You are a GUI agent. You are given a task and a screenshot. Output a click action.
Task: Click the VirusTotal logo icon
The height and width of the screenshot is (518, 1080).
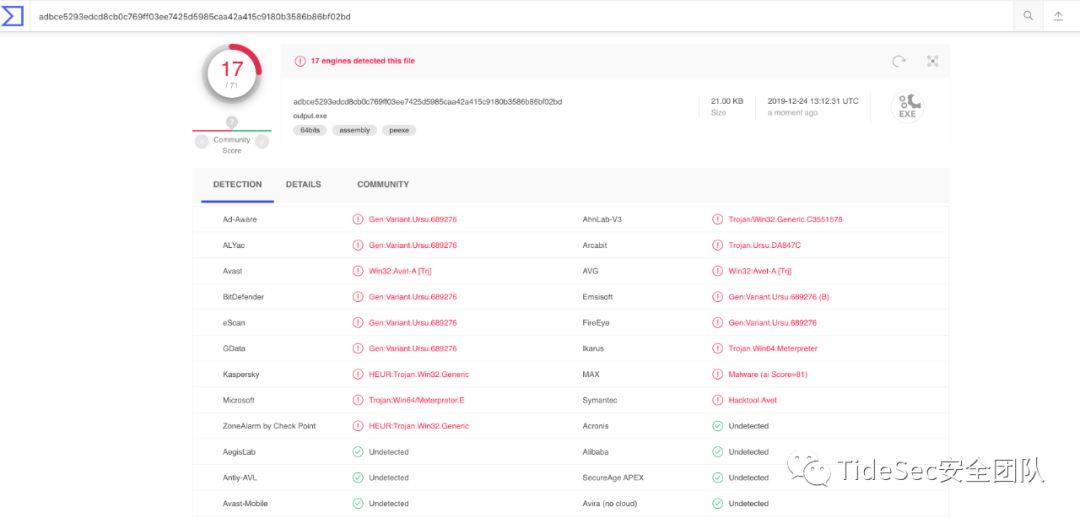(x=13, y=16)
